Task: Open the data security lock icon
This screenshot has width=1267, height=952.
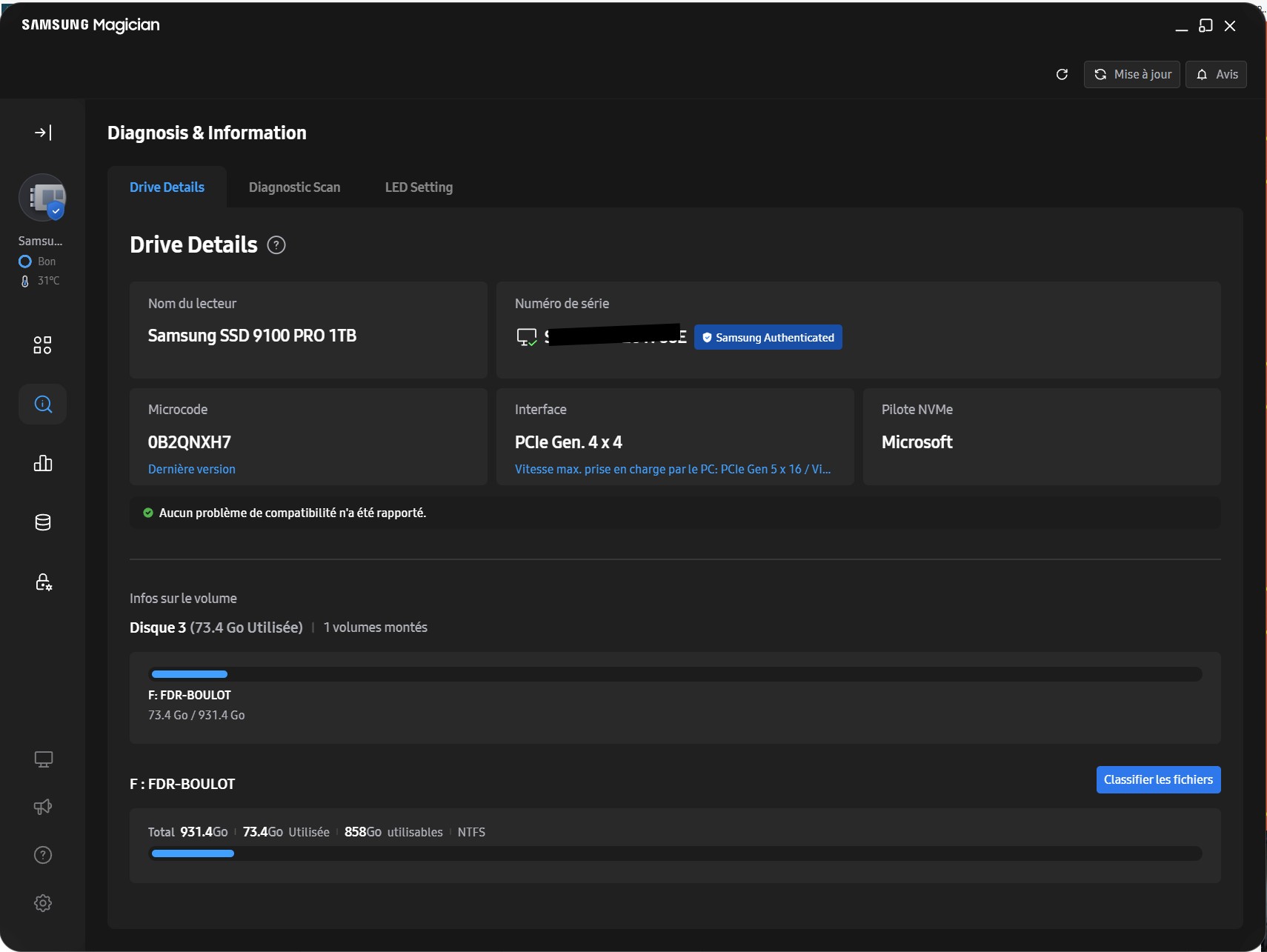Action: click(43, 582)
